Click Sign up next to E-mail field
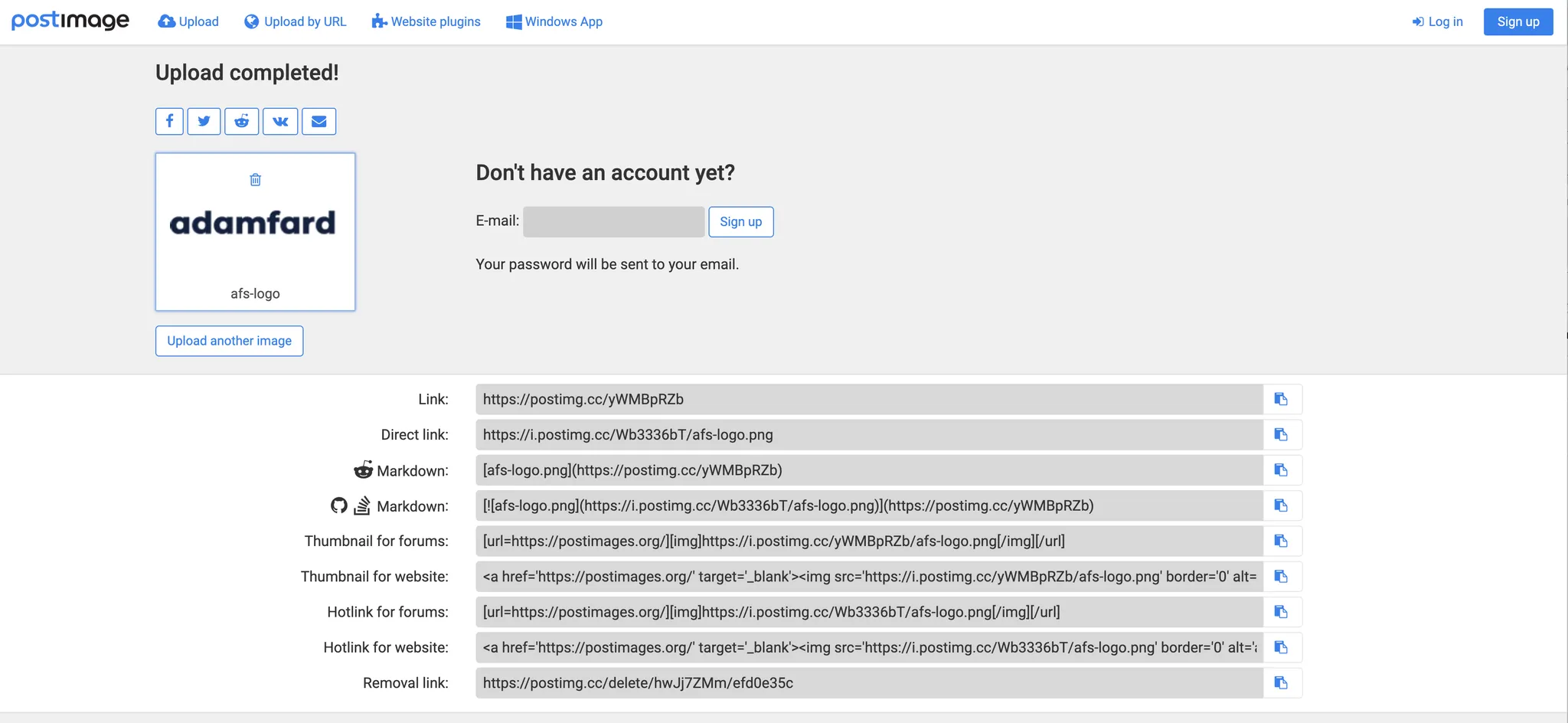The width and height of the screenshot is (1568, 723). coord(741,221)
